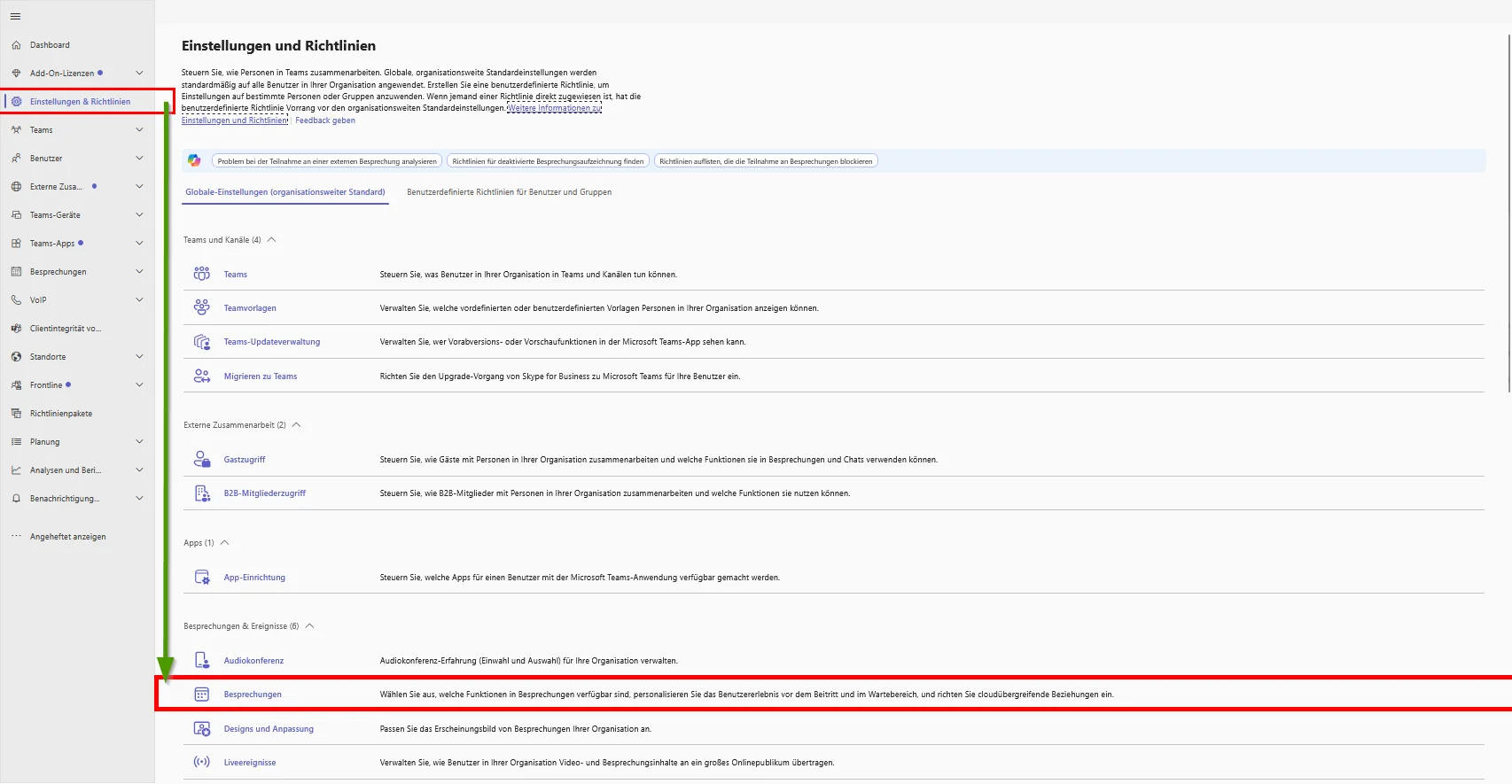This screenshot has height=784, width=1512.
Task: Select the Globale-Einstellungen tab
Action: pyautogui.click(x=284, y=191)
